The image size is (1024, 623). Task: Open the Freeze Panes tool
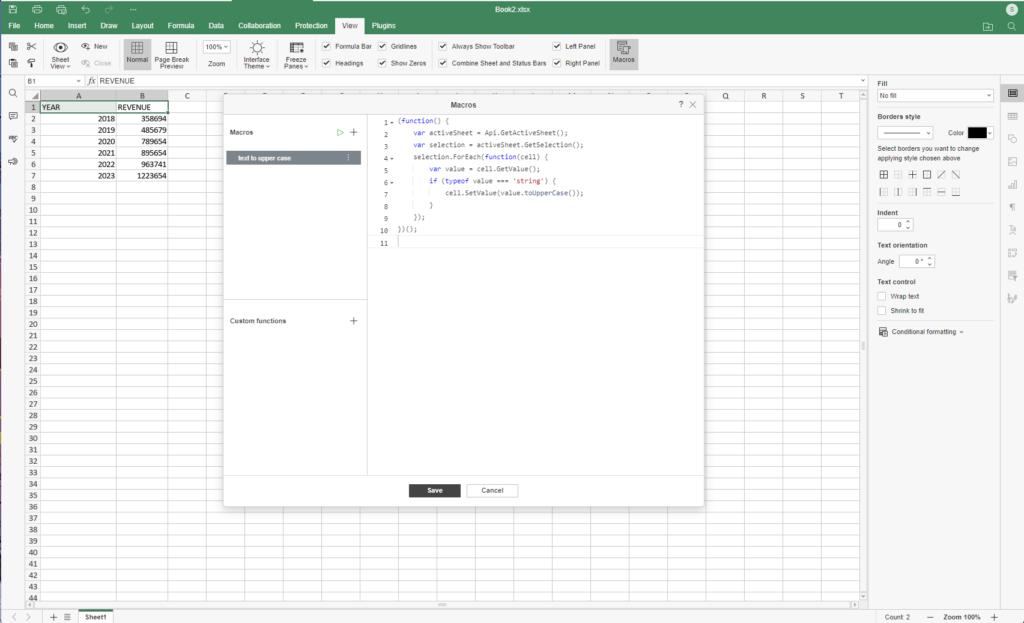(296, 54)
